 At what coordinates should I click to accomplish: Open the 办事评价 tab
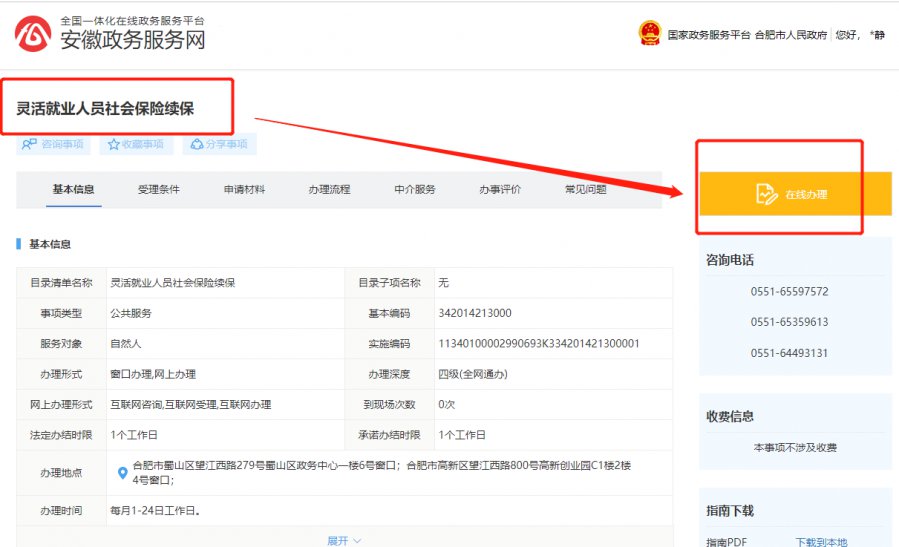tap(499, 189)
